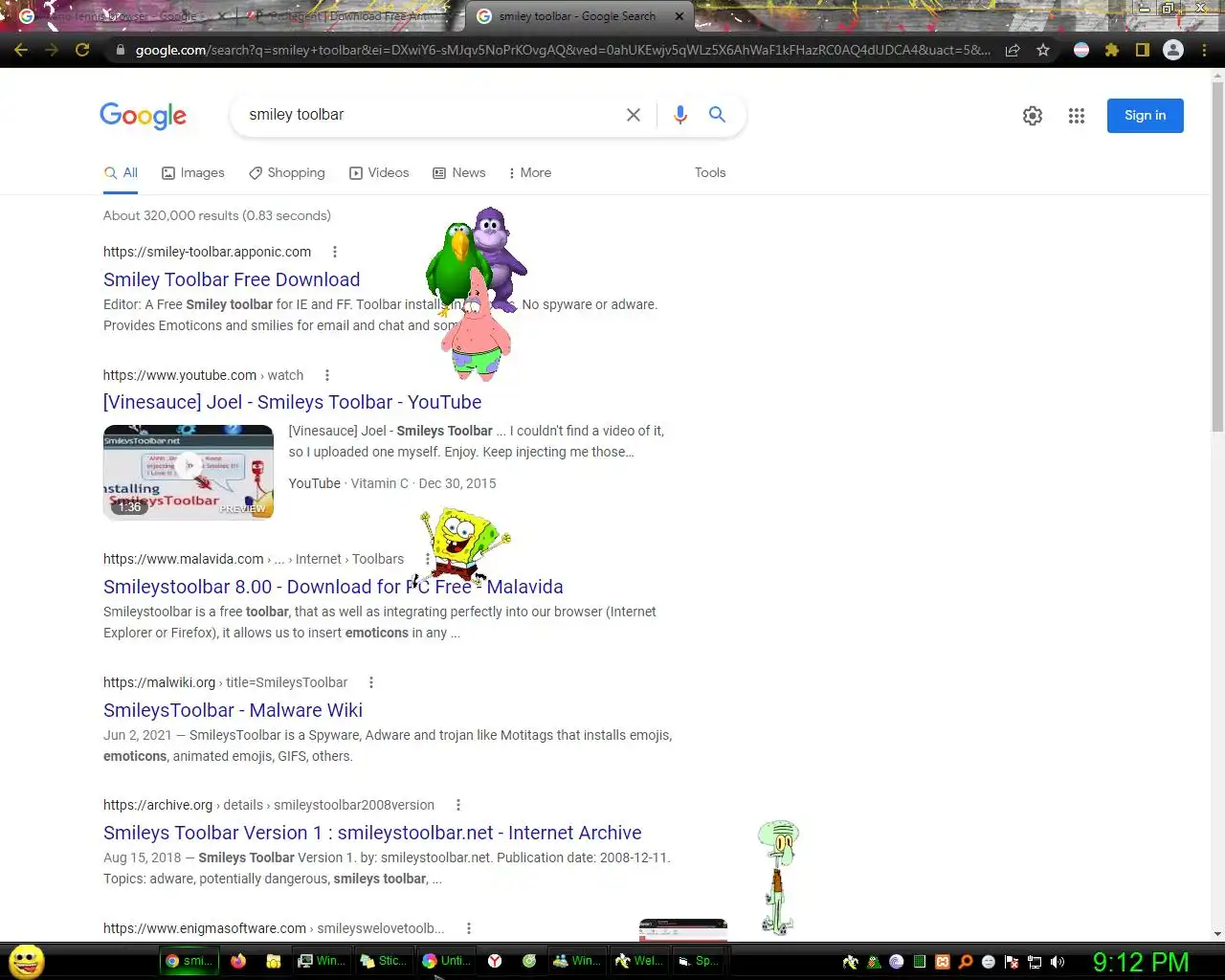Switch to the News tab
1225x980 pixels.
(459, 173)
